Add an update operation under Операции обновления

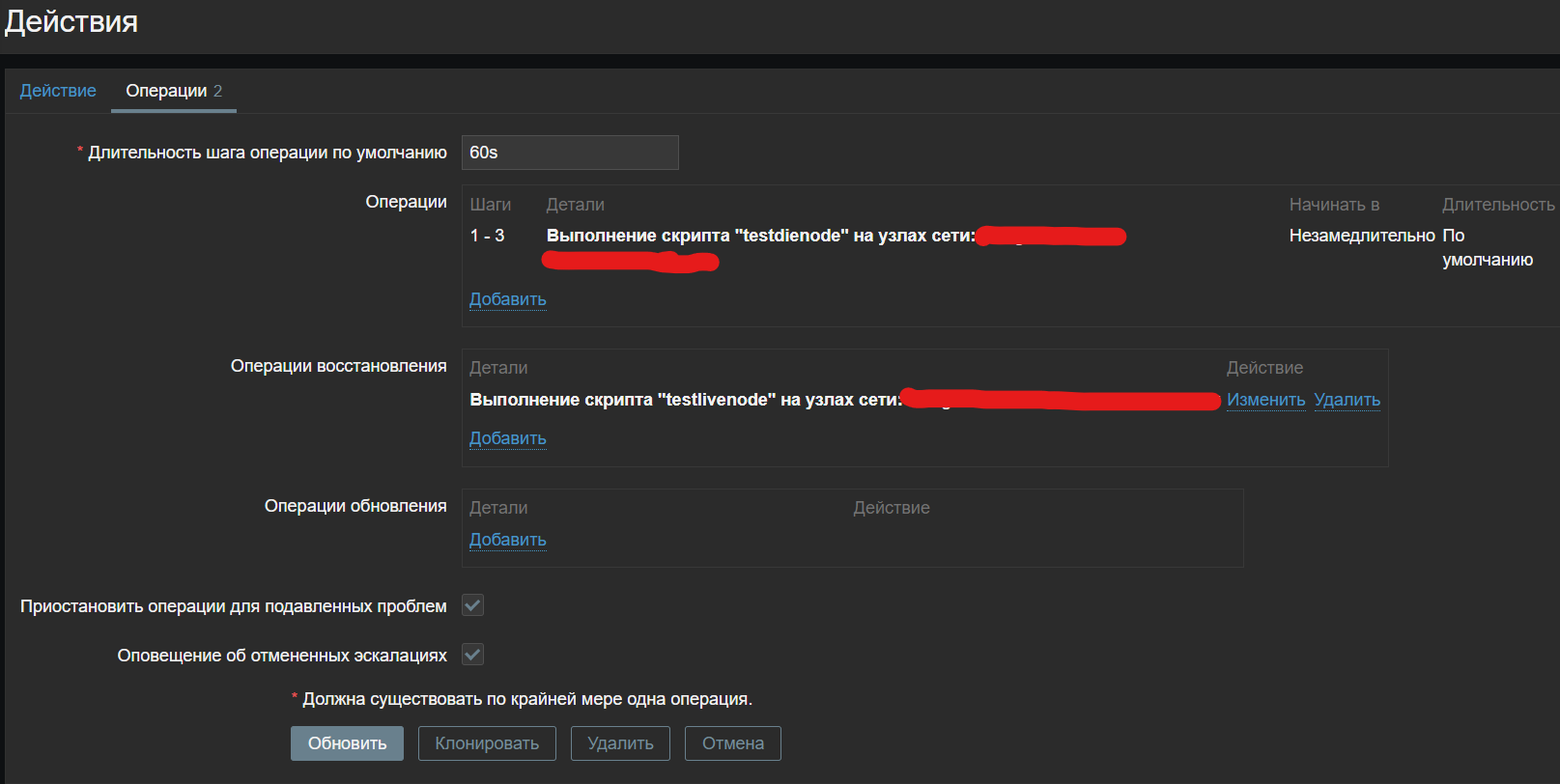click(508, 540)
